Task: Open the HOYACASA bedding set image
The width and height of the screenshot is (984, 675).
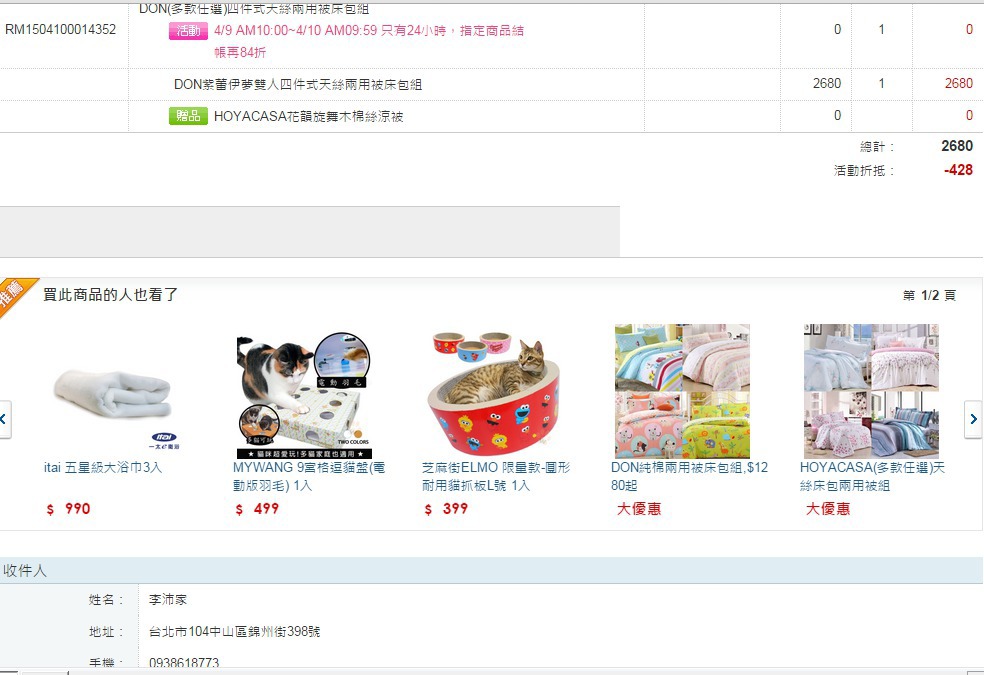Action: (871, 391)
